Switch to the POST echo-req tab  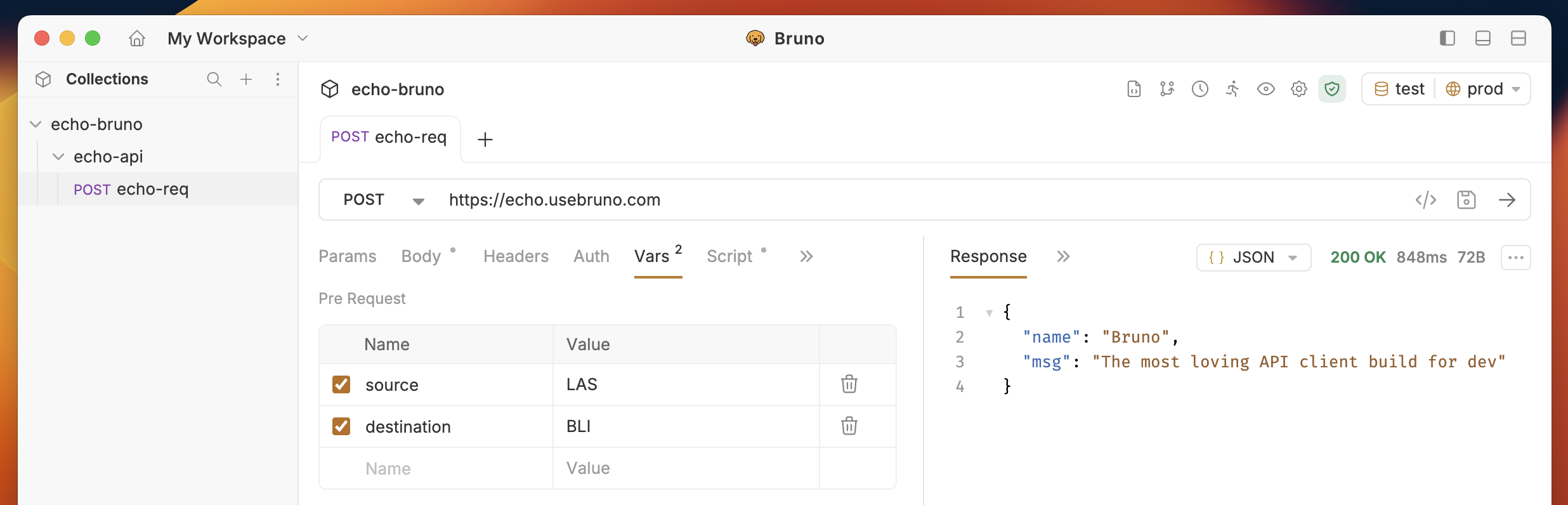pyautogui.click(x=389, y=137)
